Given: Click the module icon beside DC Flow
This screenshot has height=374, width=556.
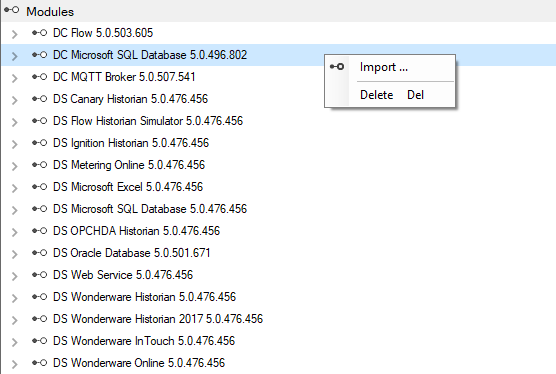Looking at the screenshot, I should pos(39,33).
